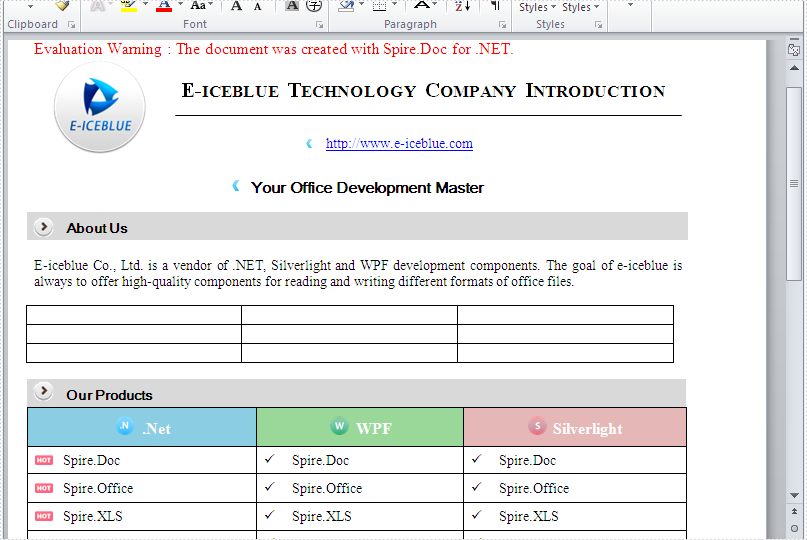The width and height of the screenshot is (807, 540).
Task: Click the HOT badge next to Spire.Doc
Action: tap(44, 460)
